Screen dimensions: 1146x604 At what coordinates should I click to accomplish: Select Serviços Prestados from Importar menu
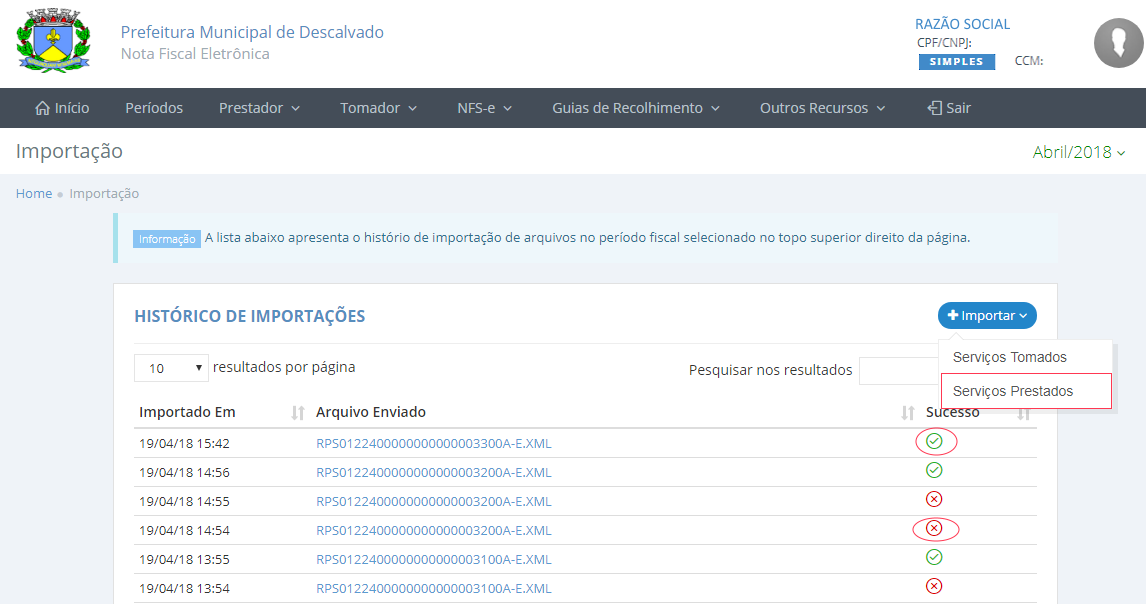(1013, 391)
